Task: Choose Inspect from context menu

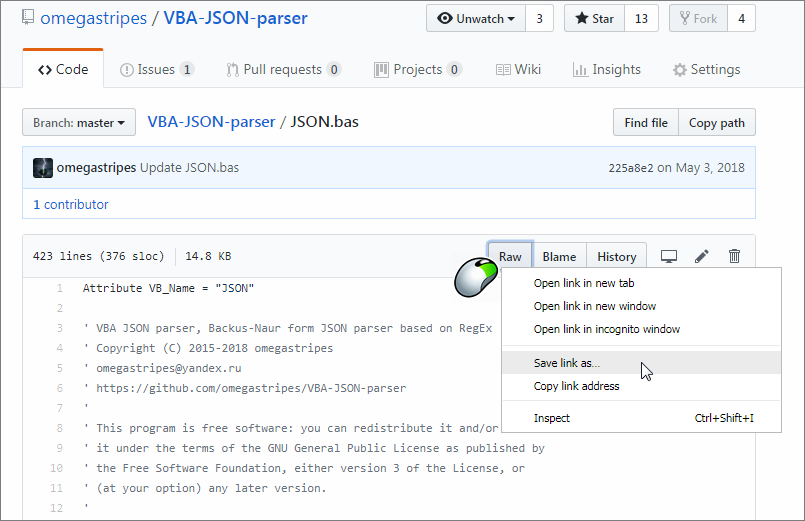Action: pos(641,418)
